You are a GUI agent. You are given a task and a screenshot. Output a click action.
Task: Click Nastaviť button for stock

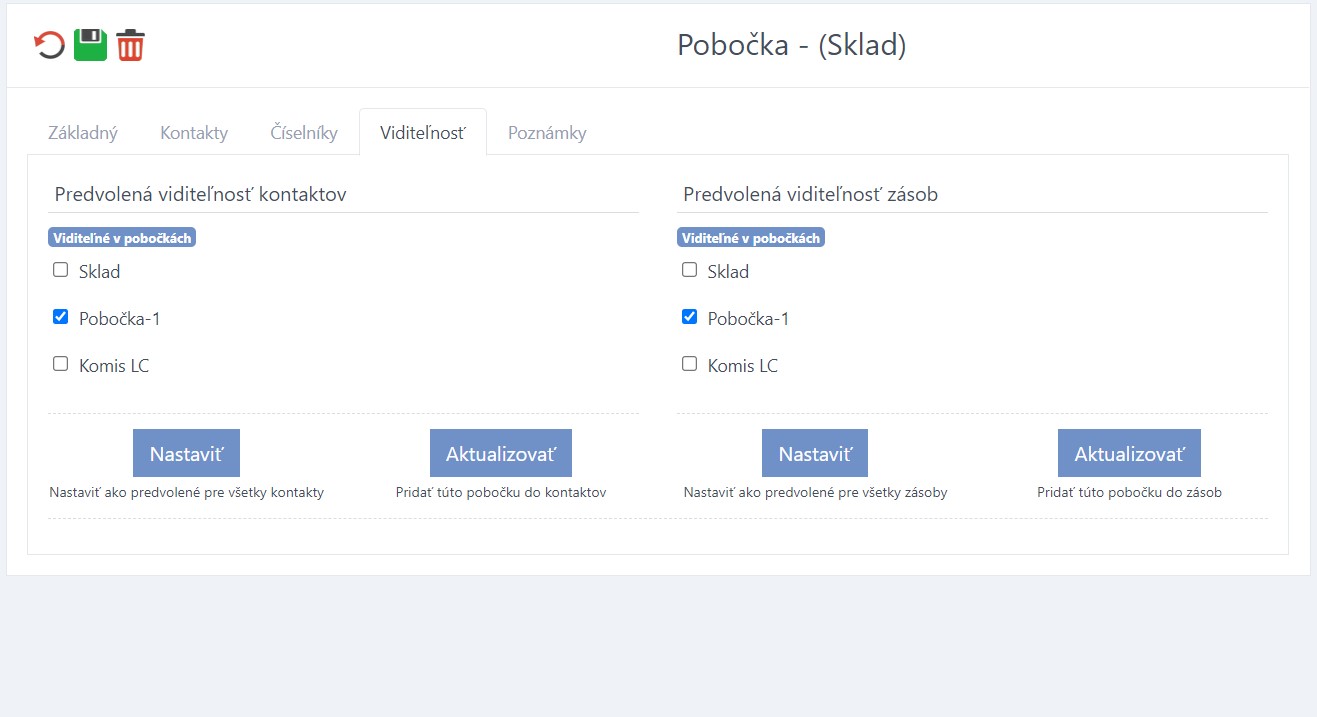coord(814,453)
